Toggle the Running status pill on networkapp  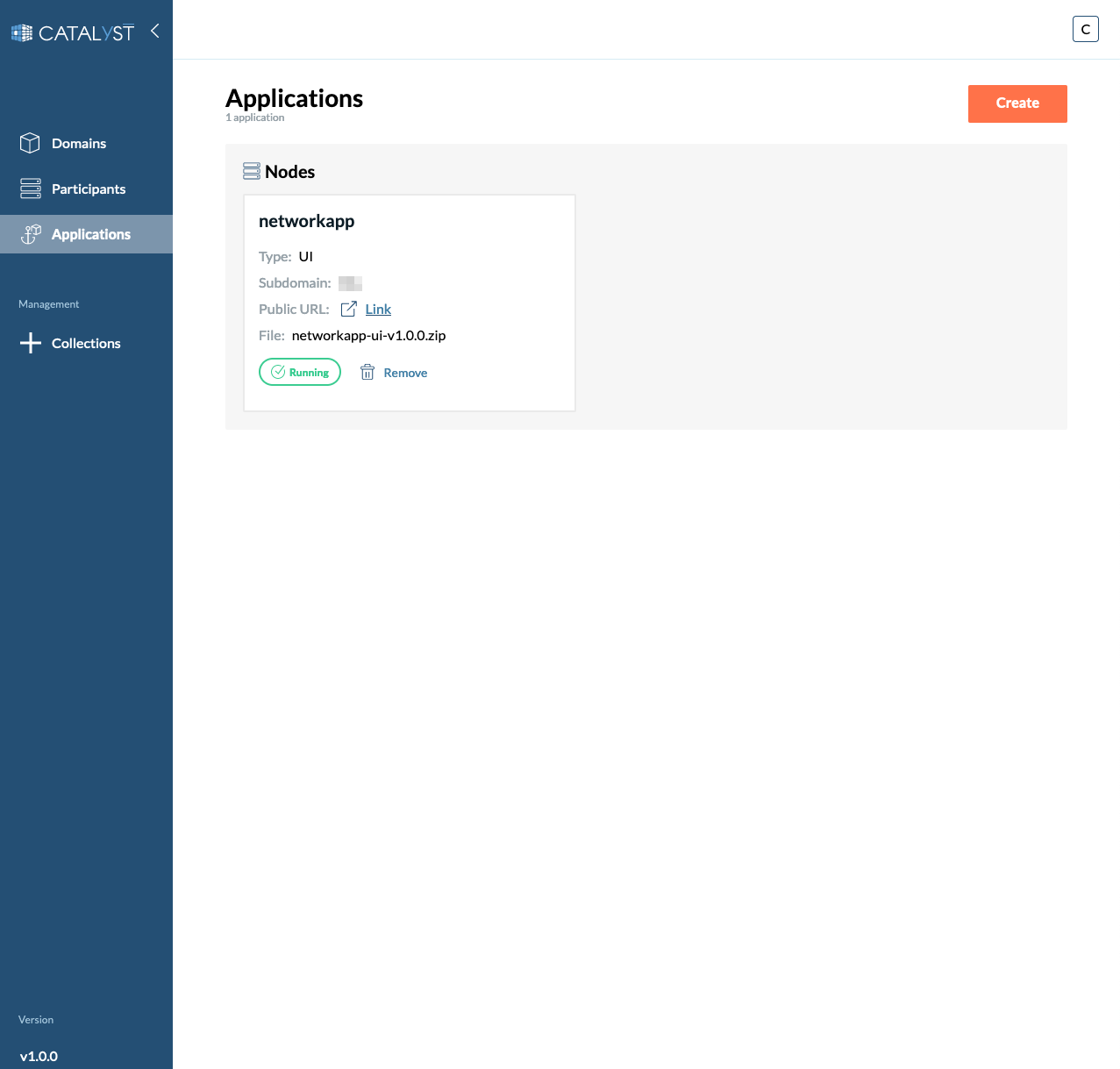[x=299, y=372]
